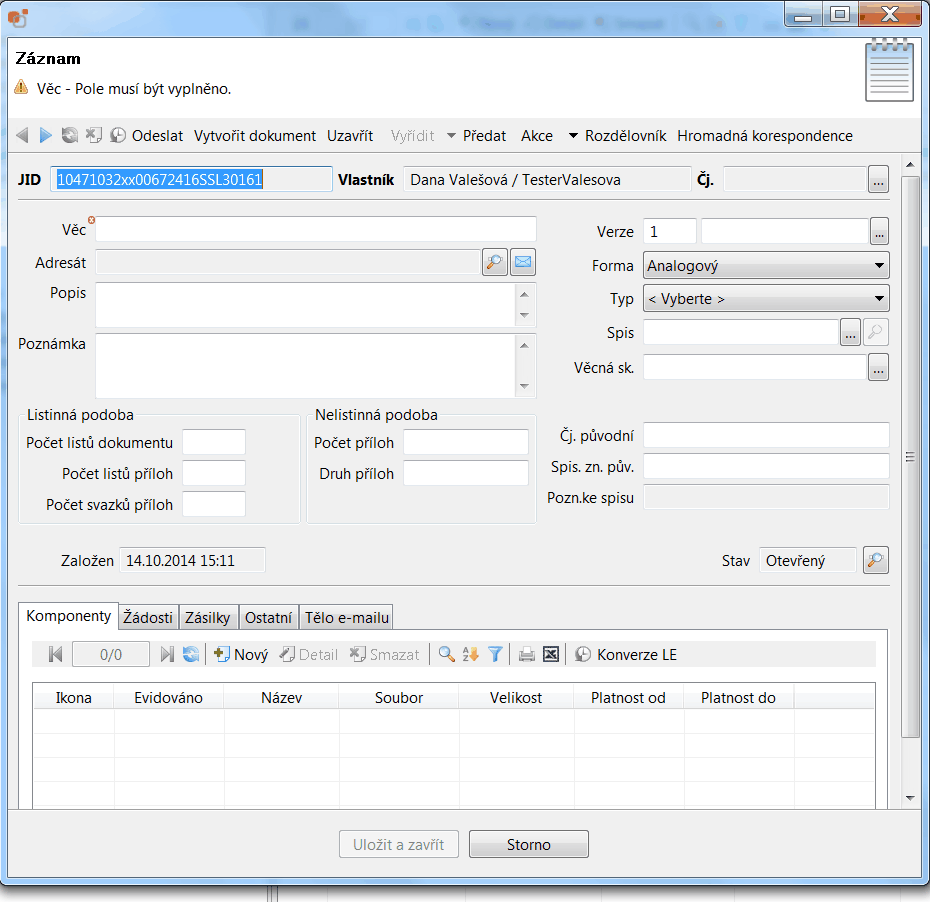
Task: Click Počet listů dokumentu field
Action: pyautogui.click(x=214, y=442)
